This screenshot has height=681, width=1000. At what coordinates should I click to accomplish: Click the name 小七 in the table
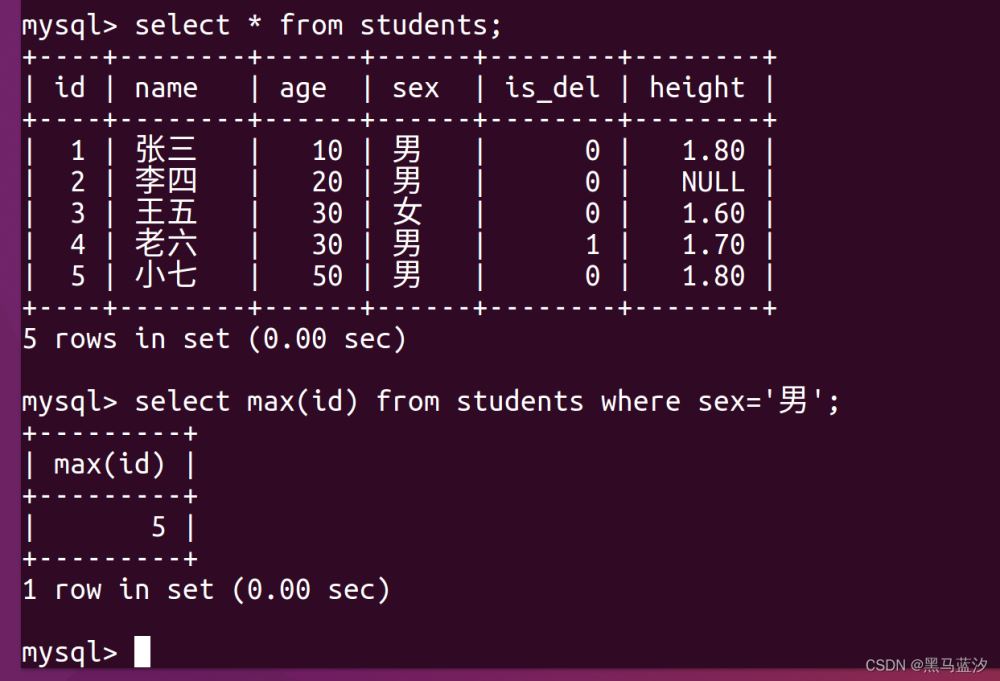tap(166, 275)
